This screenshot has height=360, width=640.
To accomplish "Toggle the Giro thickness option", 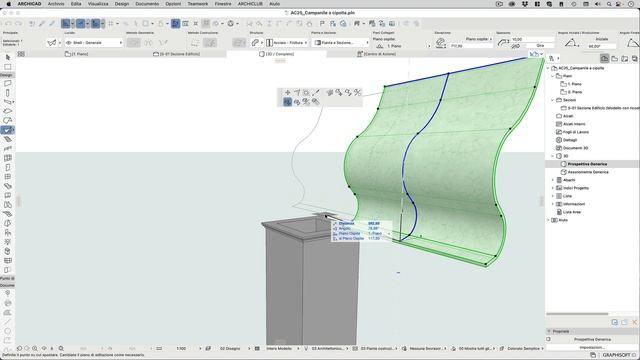I will tap(540, 46).
